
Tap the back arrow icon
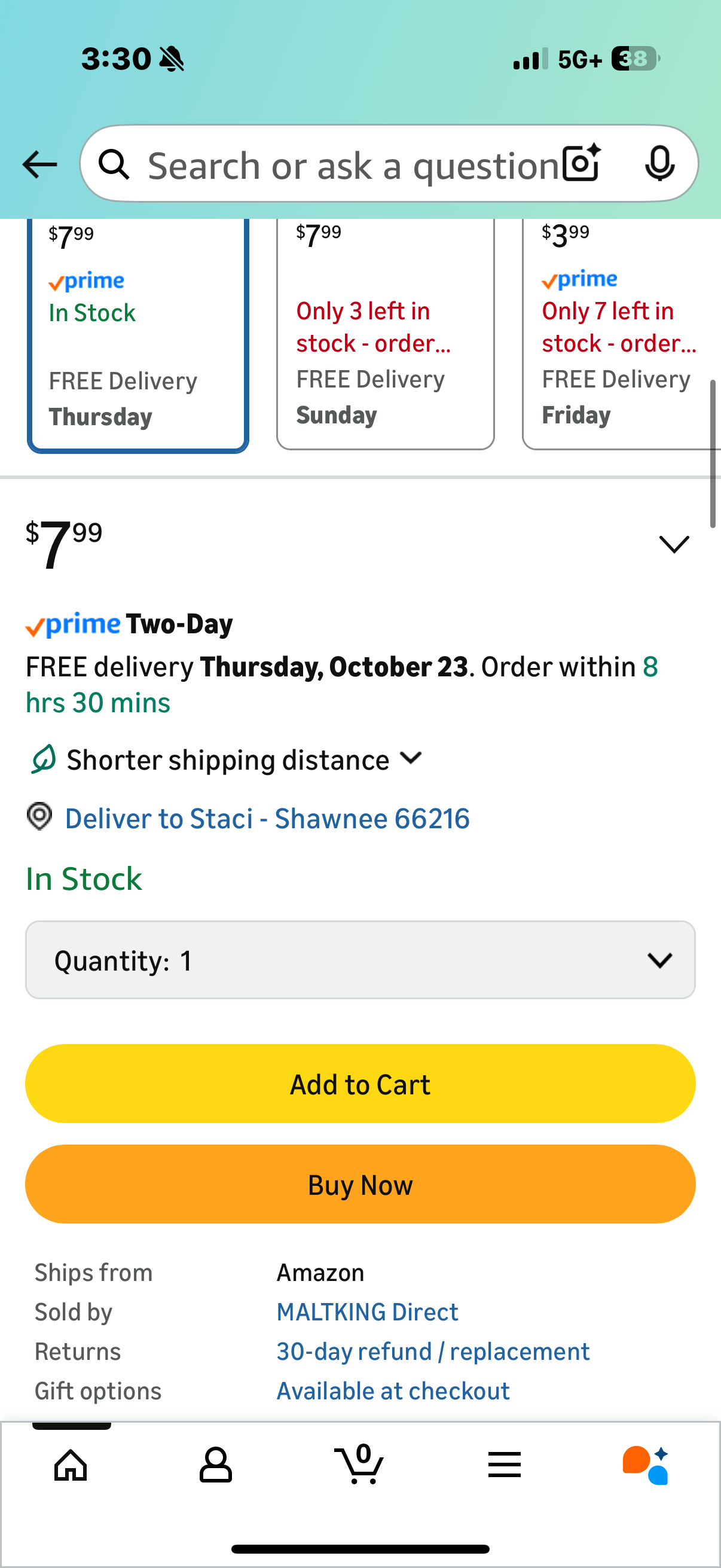click(x=39, y=164)
